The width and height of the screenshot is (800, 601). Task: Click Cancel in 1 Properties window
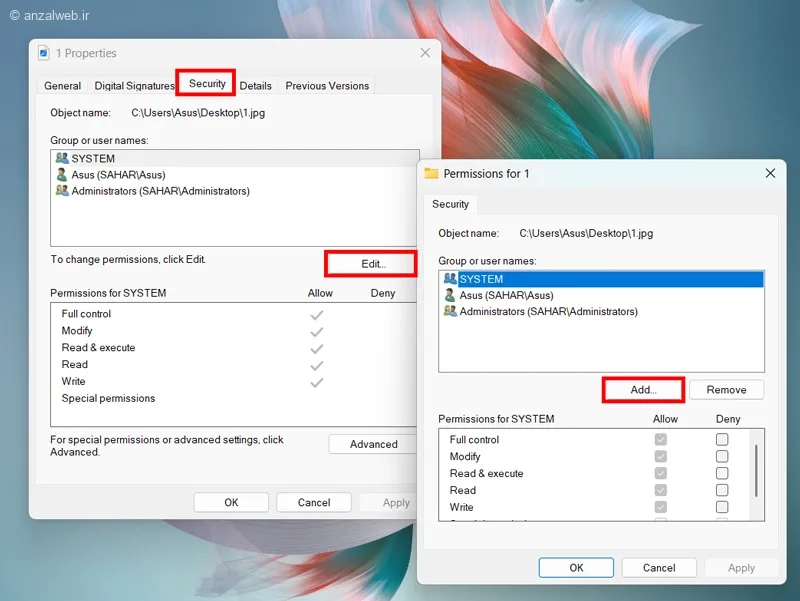point(314,503)
